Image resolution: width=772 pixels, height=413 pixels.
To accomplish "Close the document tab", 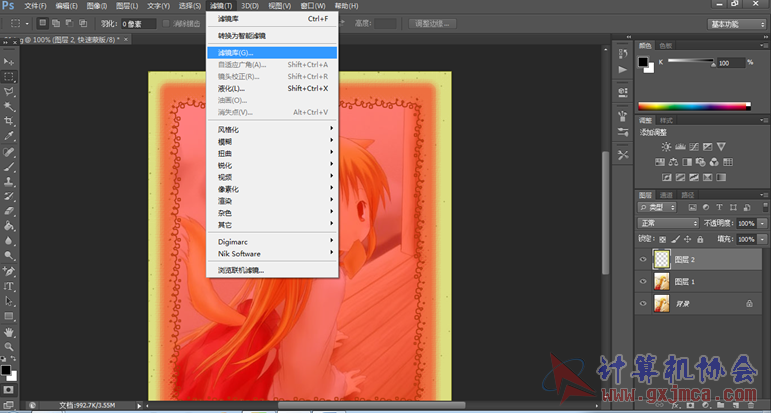I will [126, 39].
